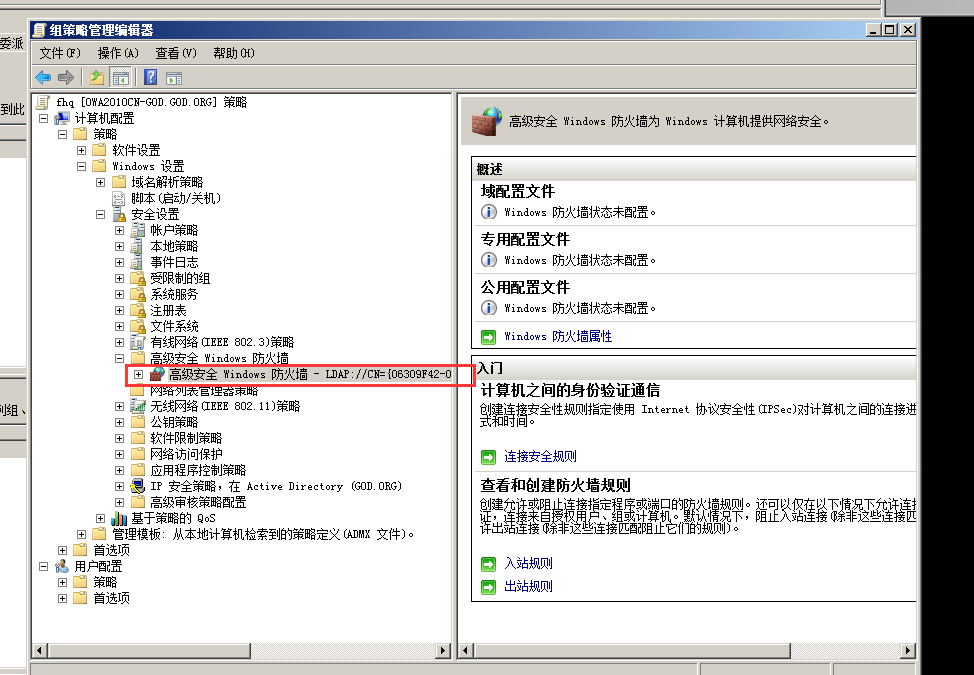Click the 注册表 folder-lock icon
Viewport: 974px width, 675px height.
click(138, 310)
